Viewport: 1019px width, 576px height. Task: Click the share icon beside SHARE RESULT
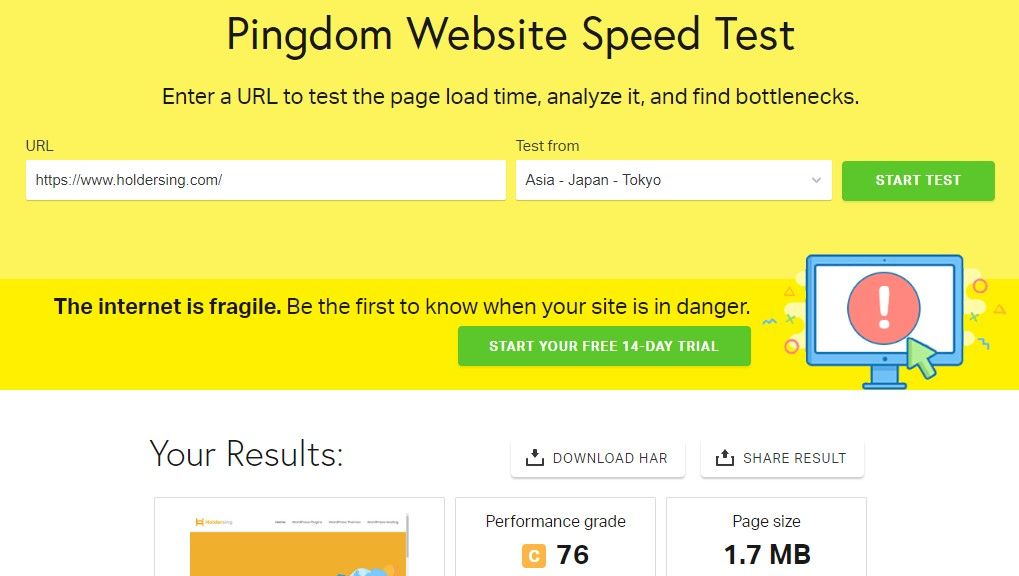pyautogui.click(x=725, y=458)
